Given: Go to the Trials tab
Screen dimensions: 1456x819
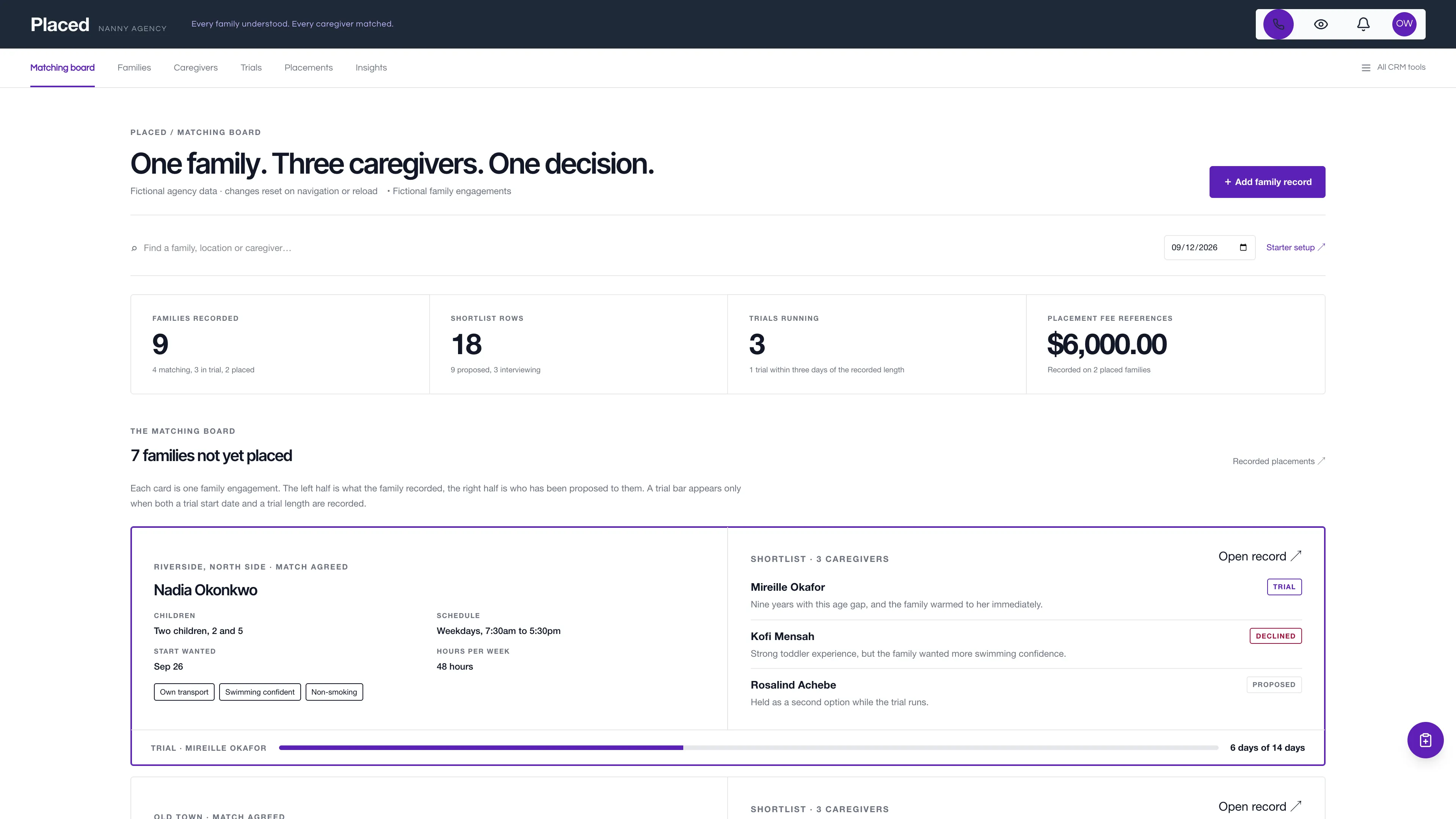Looking at the screenshot, I should (x=251, y=68).
